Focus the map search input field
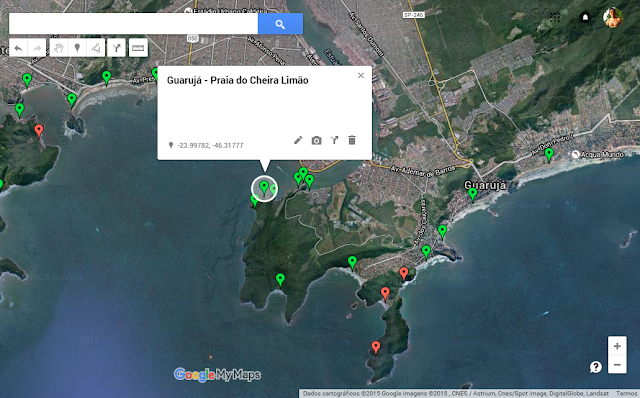 coord(133,24)
